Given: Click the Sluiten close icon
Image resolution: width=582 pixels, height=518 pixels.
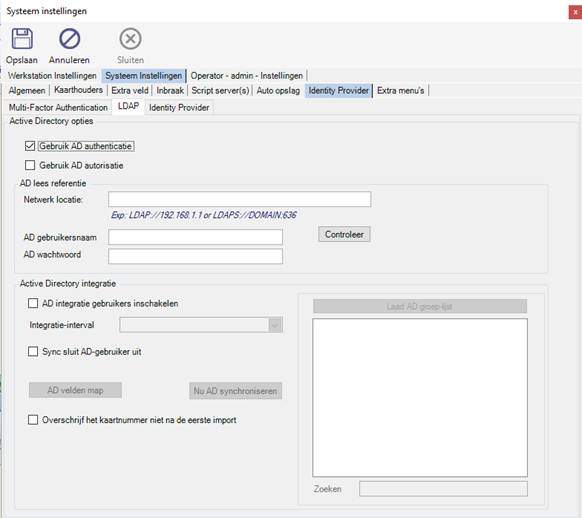Looking at the screenshot, I should pos(130,39).
